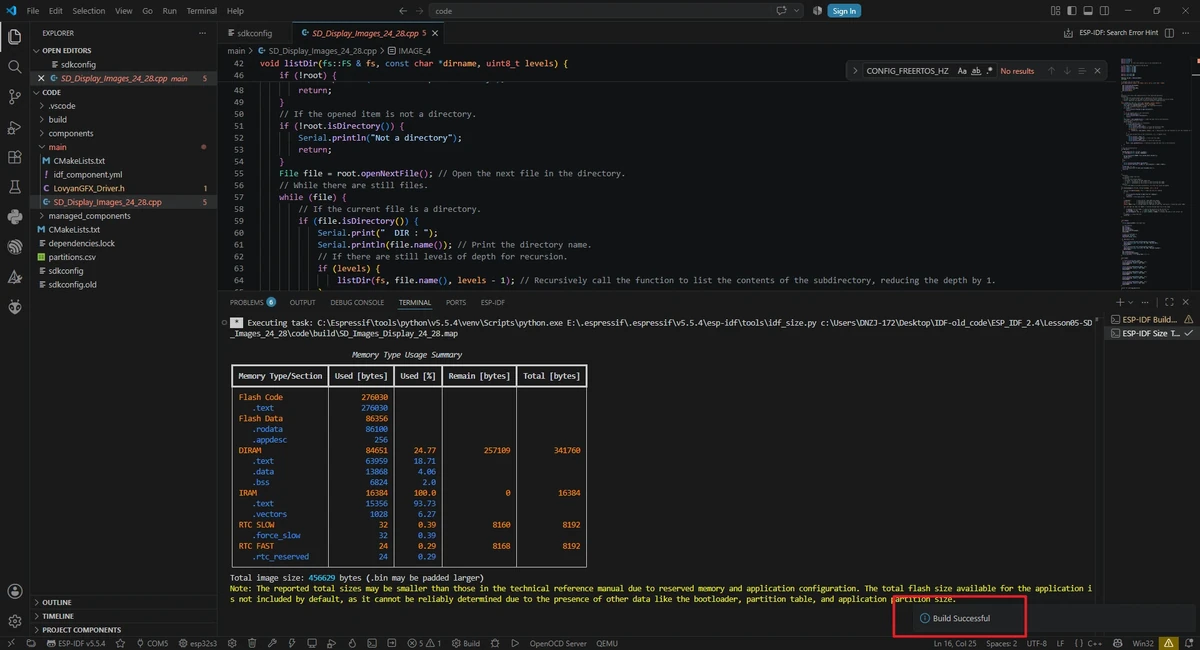Open the editor More Actions ellipsis
Viewport: 1200px width, 650px height.
click(1186, 33)
